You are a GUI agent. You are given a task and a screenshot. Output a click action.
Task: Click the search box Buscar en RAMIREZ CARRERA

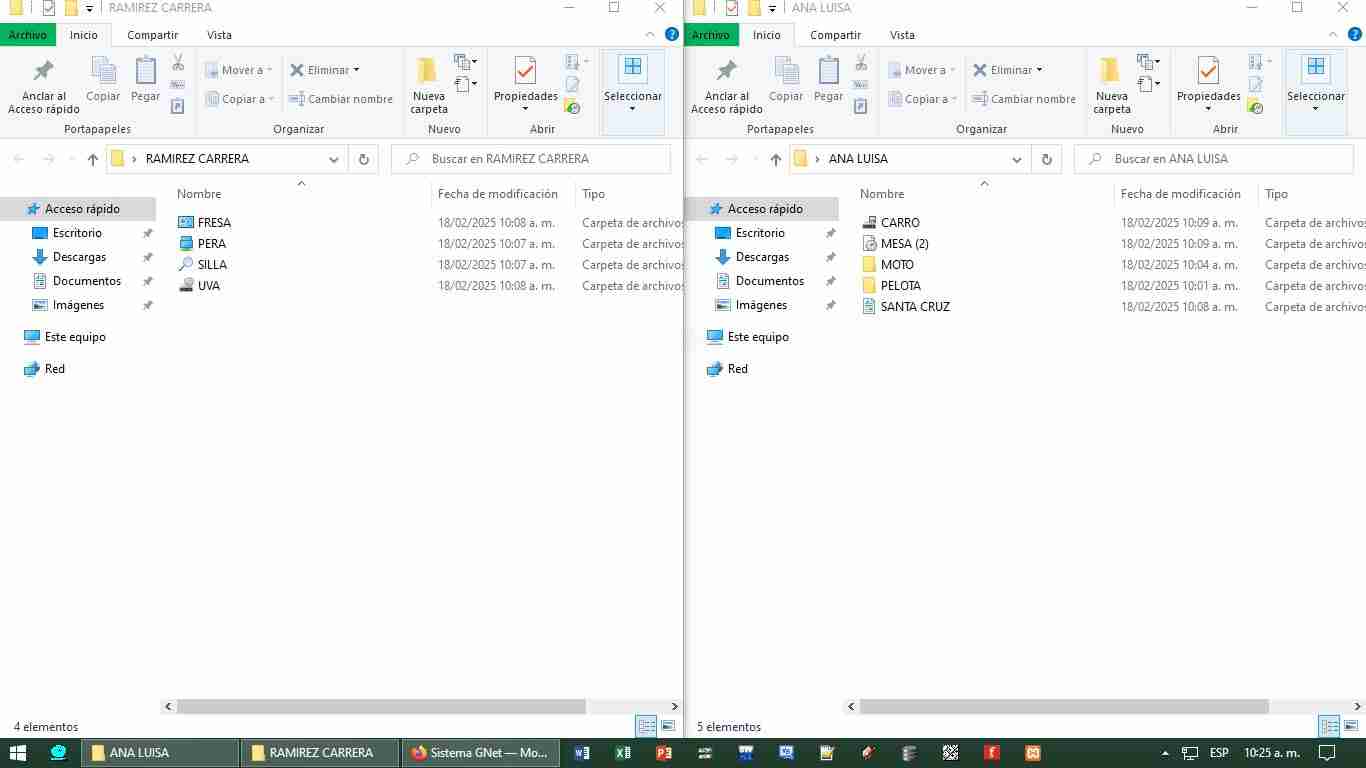531,159
